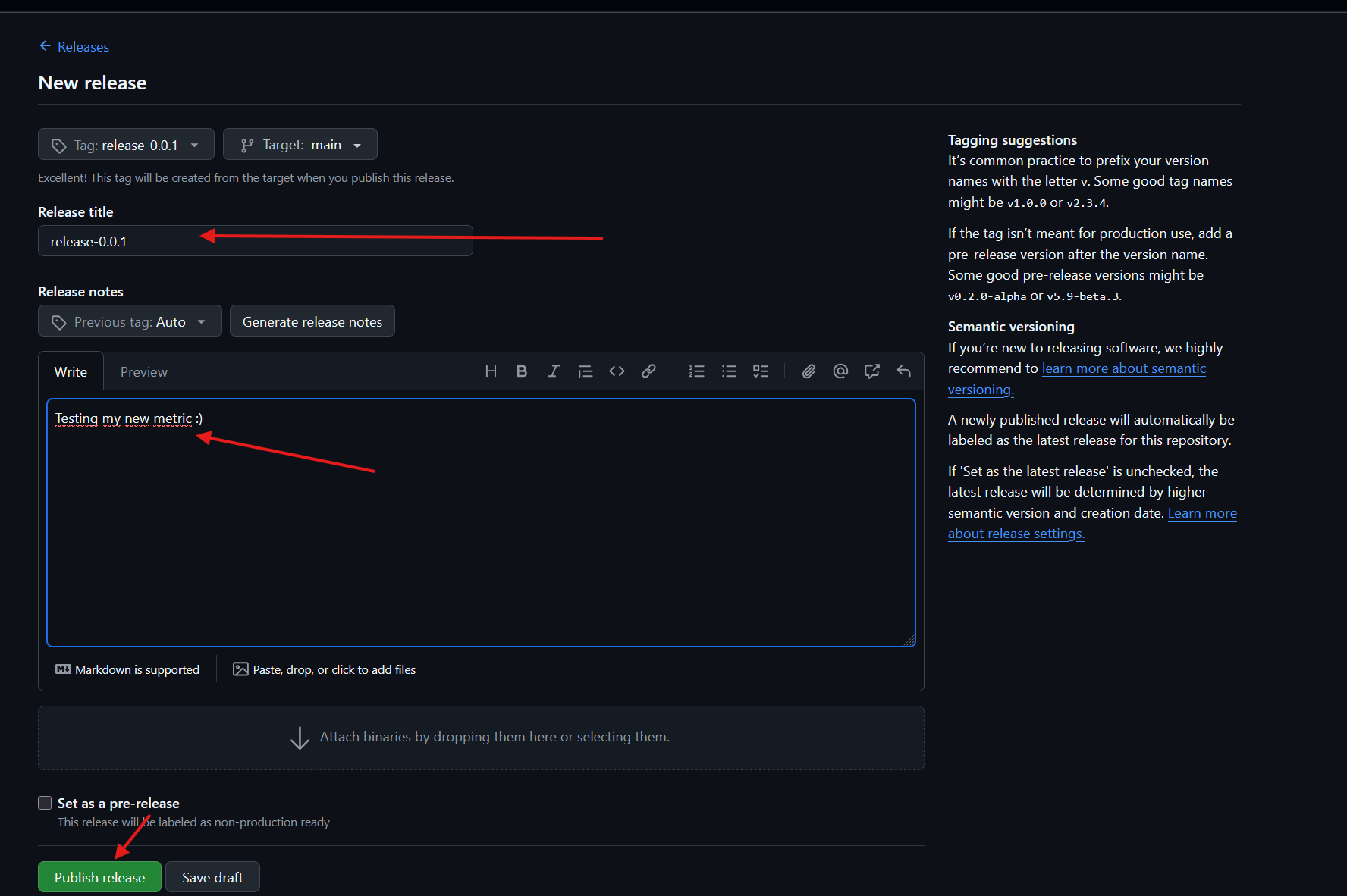Attach files with the paperclip icon
The height and width of the screenshot is (896, 1347).
tap(809, 371)
